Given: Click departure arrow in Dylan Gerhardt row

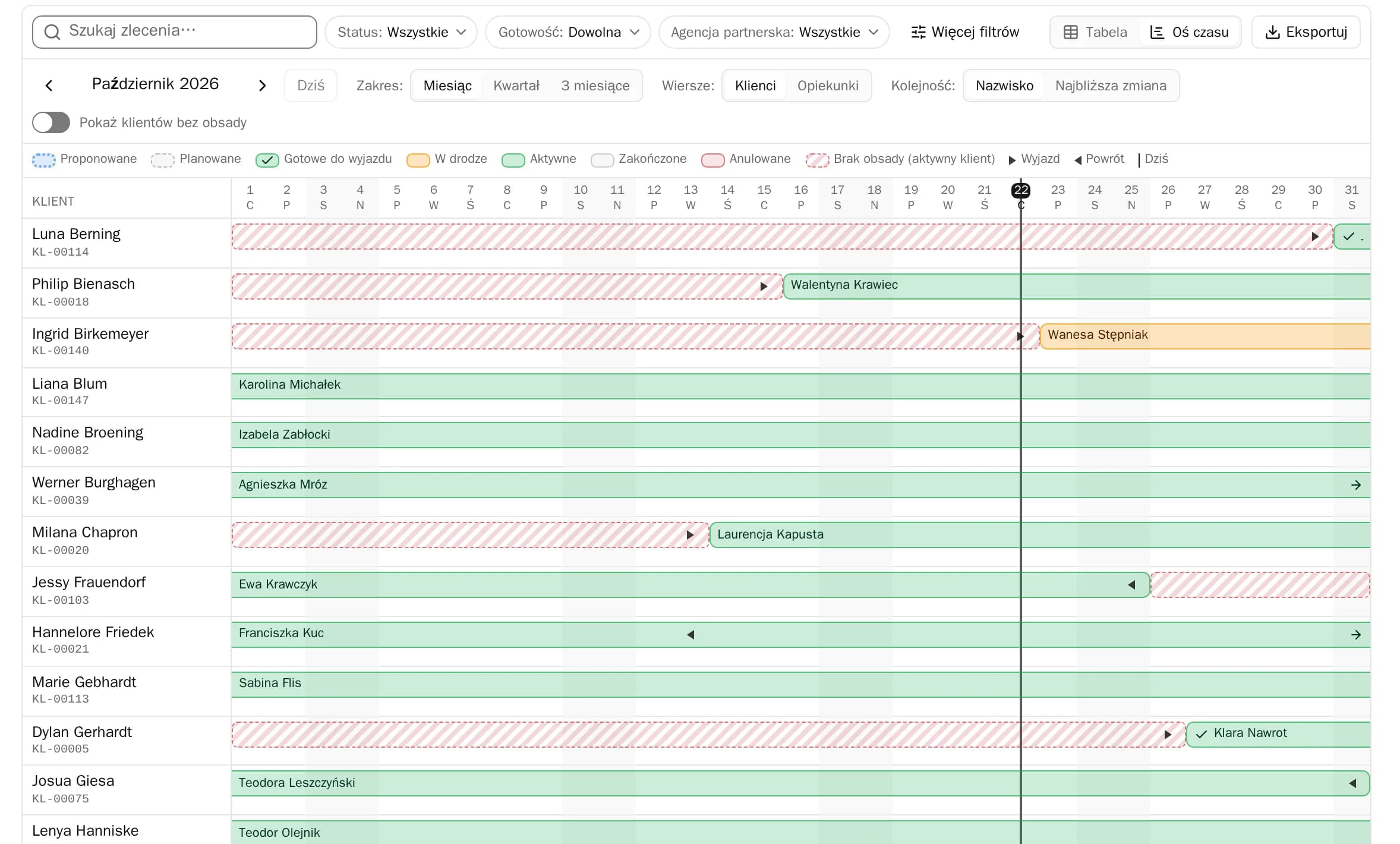Looking at the screenshot, I should 1168,735.
